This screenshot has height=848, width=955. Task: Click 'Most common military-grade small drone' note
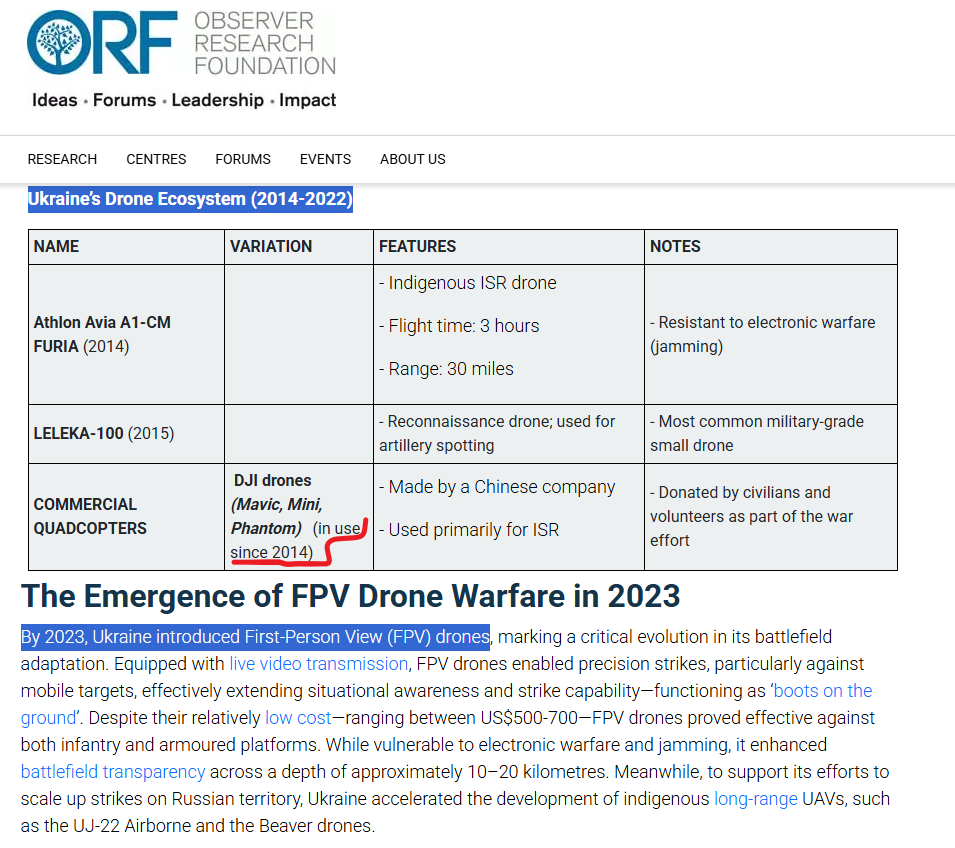[x=756, y=433]
